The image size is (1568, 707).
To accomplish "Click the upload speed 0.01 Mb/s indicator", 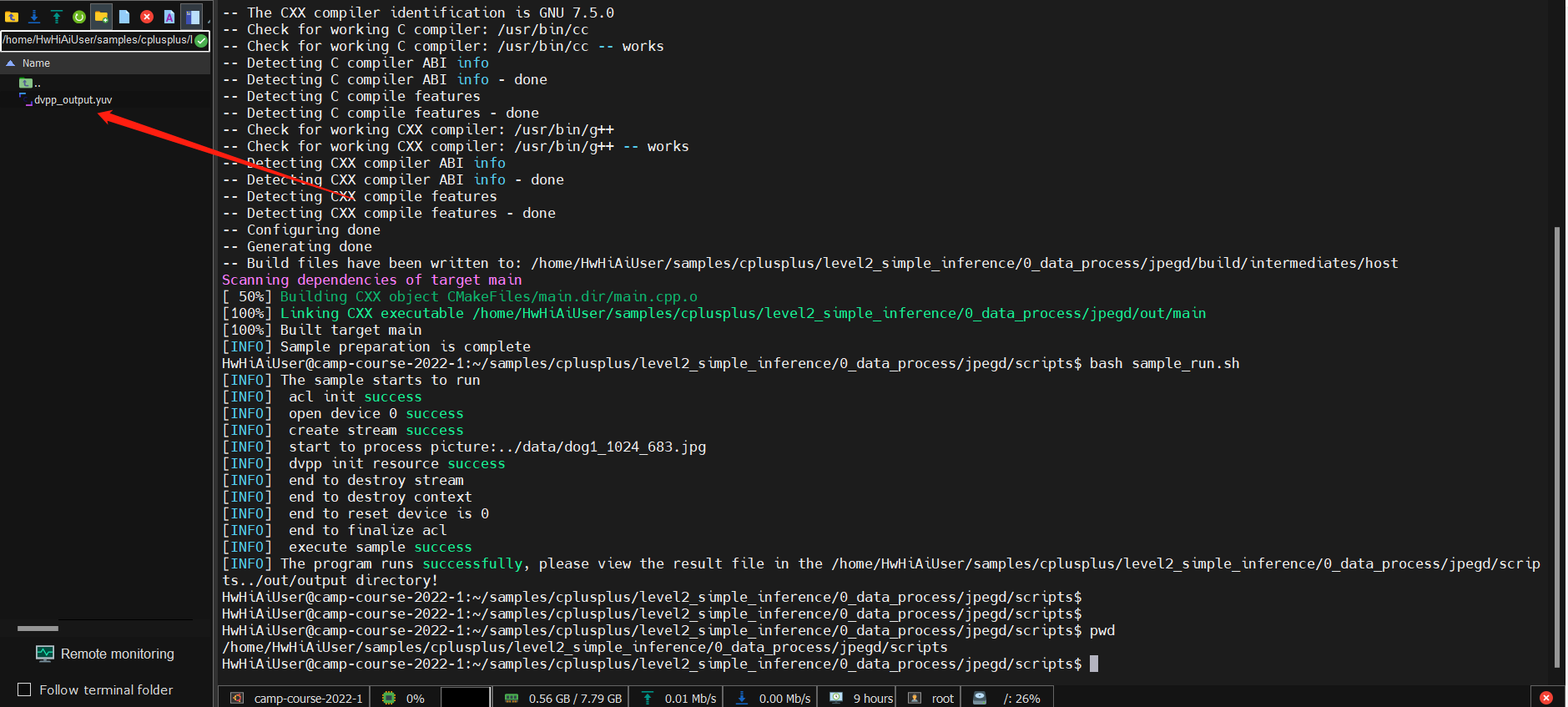I will coord(690,698).
